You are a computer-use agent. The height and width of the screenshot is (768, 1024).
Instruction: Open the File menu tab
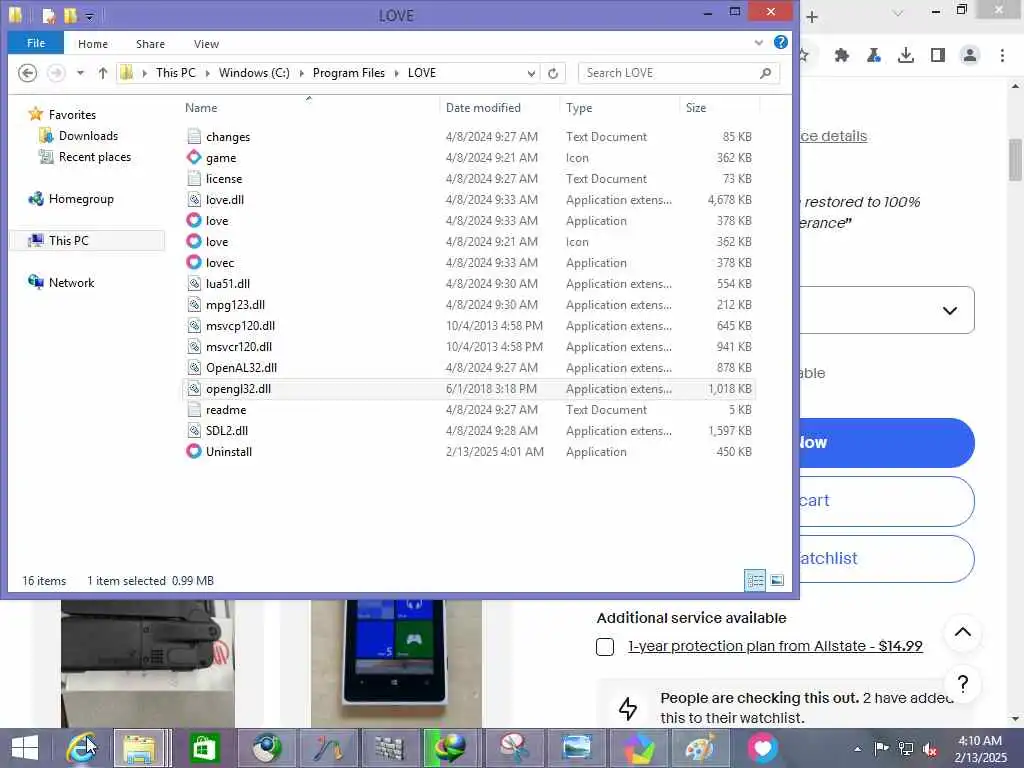pos(36,43)
